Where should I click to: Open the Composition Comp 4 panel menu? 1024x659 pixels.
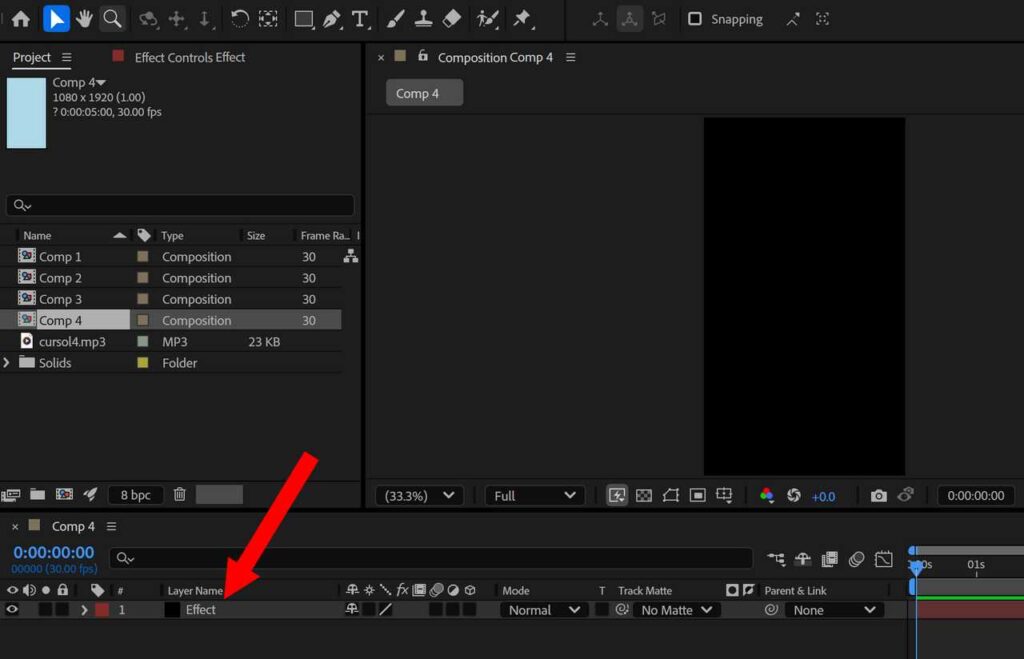click(x=571, y=57)
